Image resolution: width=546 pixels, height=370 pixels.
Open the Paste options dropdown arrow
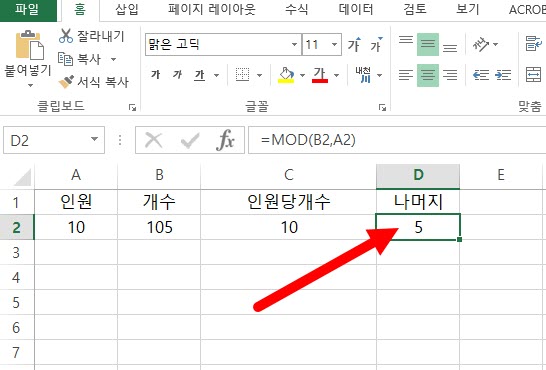point(30,85)
